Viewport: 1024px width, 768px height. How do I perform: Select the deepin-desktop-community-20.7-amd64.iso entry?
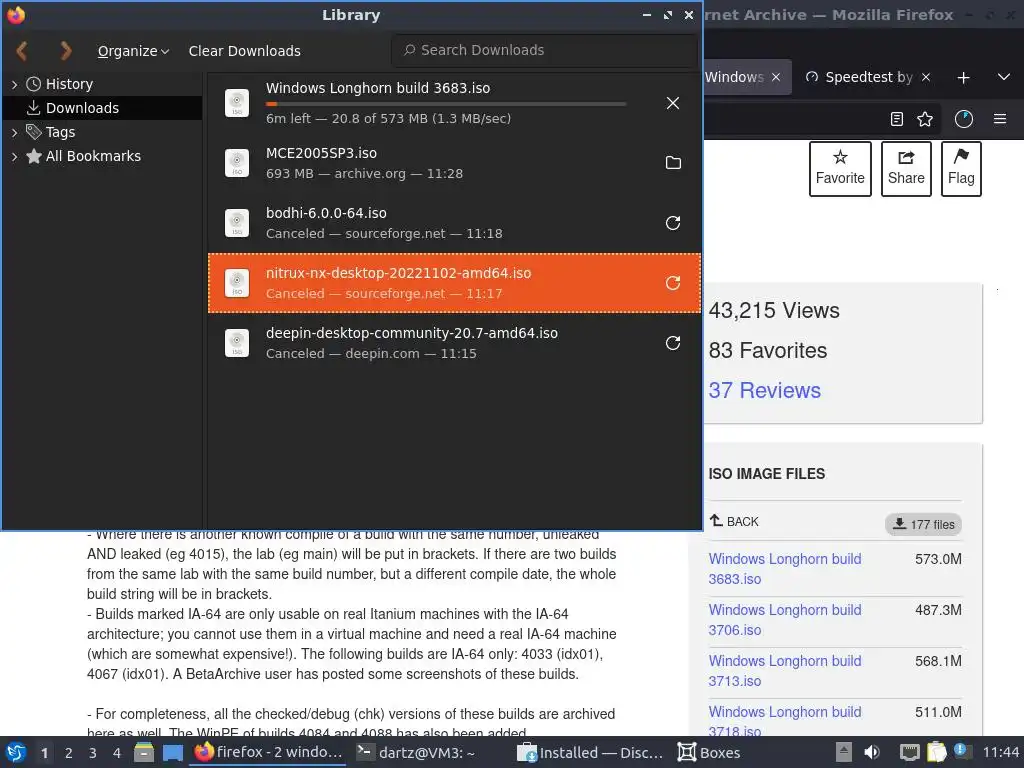tap(455, 343)
